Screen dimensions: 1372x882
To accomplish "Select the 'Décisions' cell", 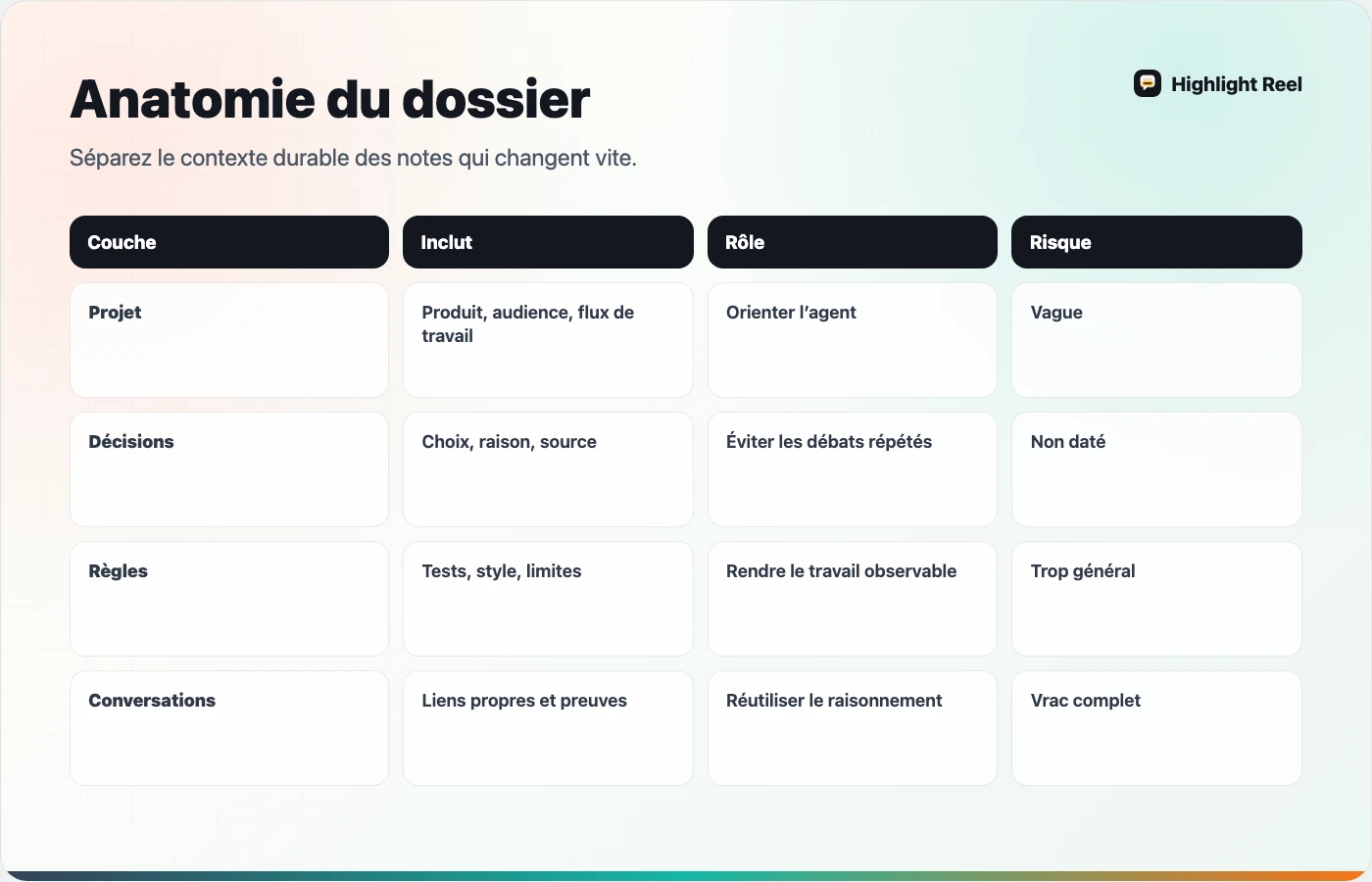I will point(229,469).
